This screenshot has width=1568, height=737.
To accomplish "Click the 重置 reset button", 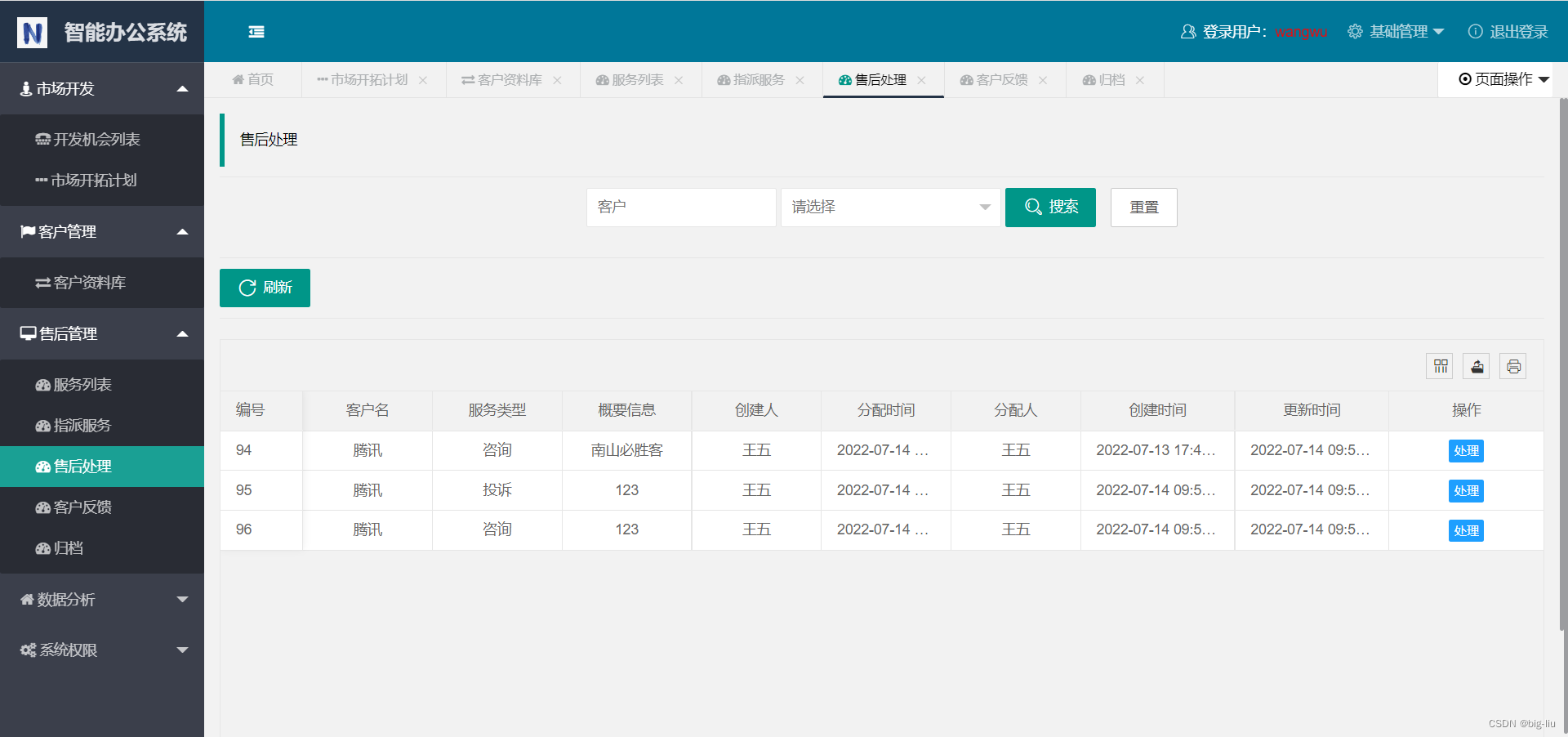I will [1143, 208].
